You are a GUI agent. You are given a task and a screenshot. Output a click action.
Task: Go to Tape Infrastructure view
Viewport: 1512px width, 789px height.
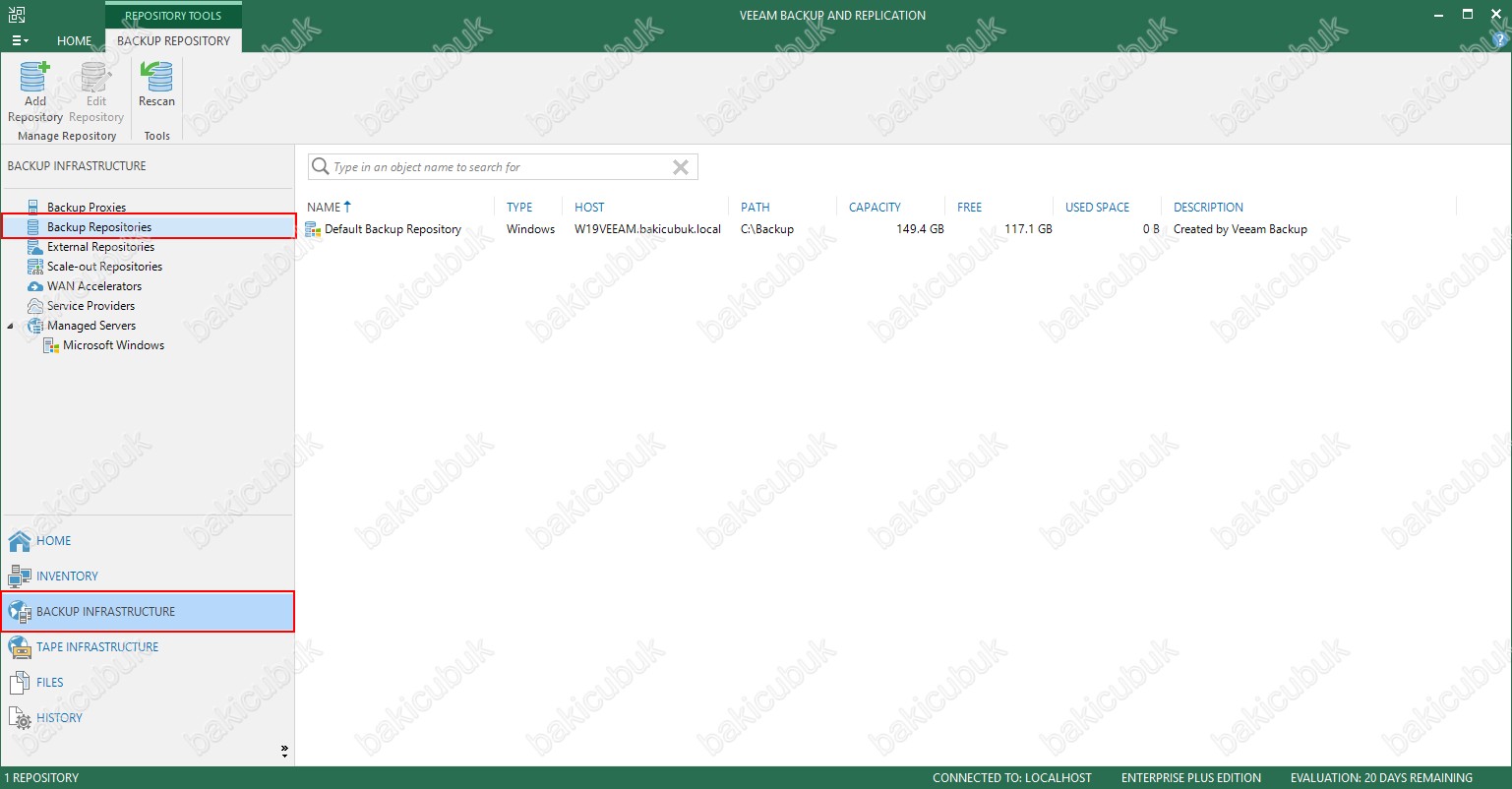pos(96,647)
